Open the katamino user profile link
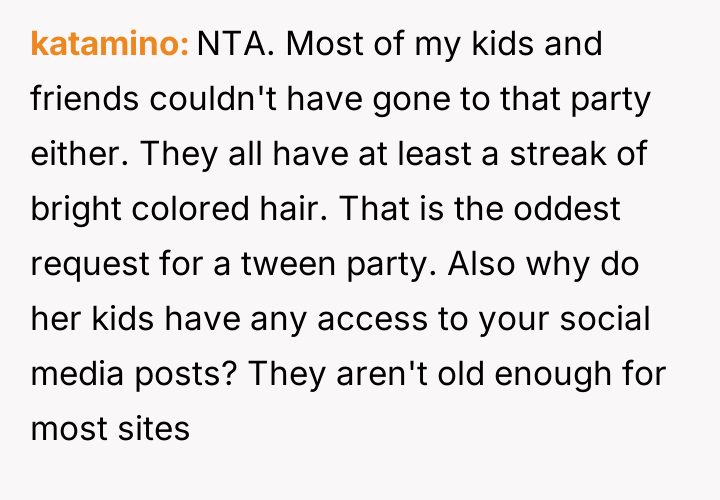The image size is (720, 500). point(110,45)
